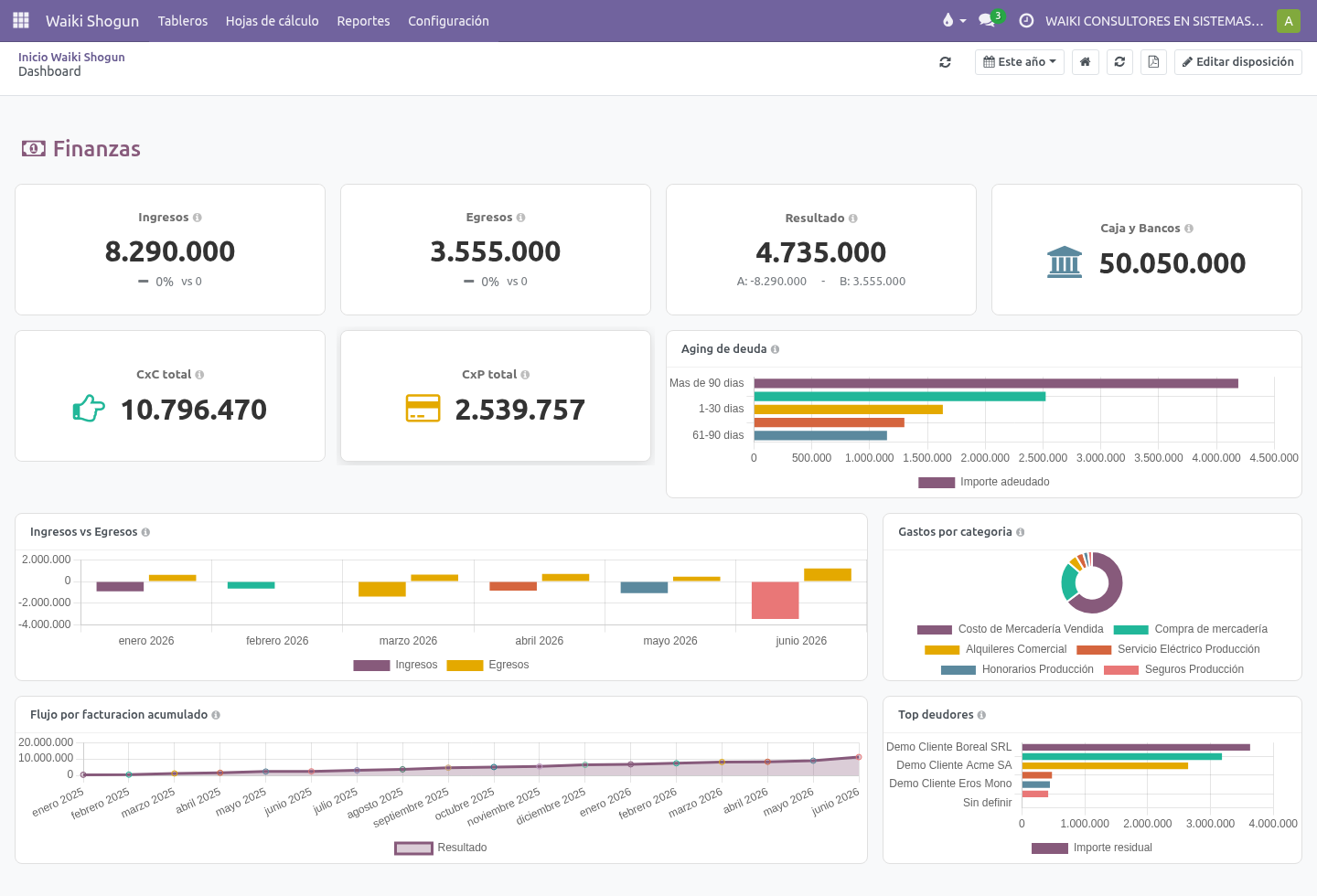Viewport: 1317px width, 896px height.
Task: Open the Este año date filter dropdown
Action: point(1019,62)
